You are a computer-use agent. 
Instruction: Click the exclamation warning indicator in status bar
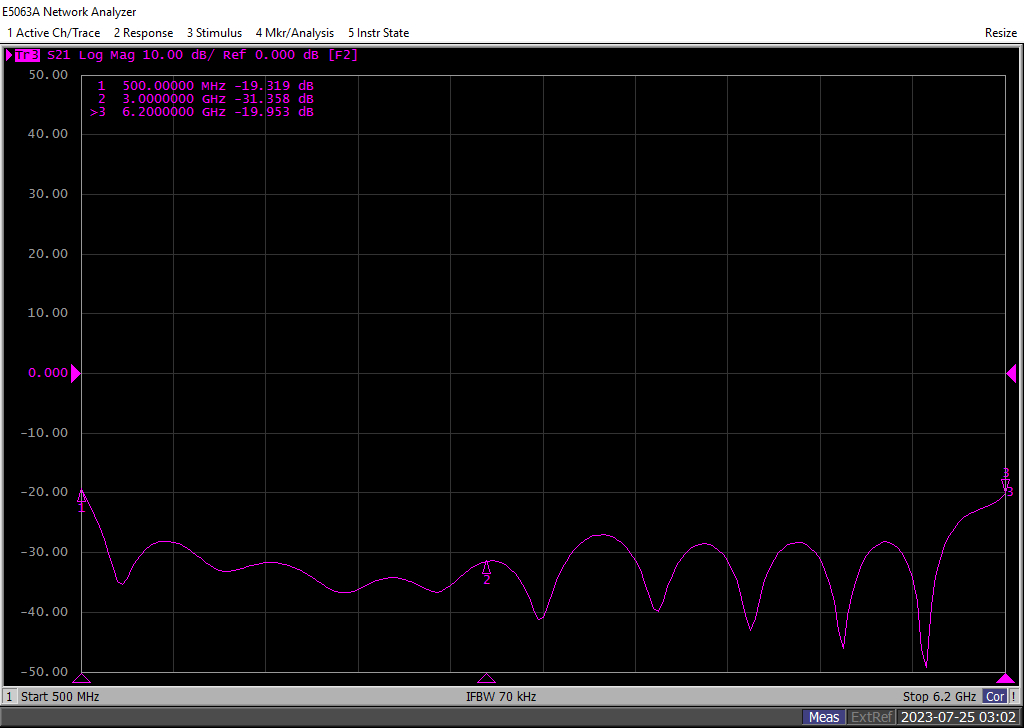[1014, 696]
